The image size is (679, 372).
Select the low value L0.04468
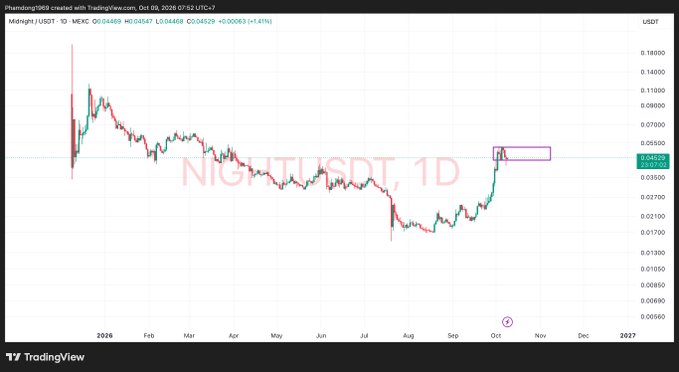tap(169, 21)
